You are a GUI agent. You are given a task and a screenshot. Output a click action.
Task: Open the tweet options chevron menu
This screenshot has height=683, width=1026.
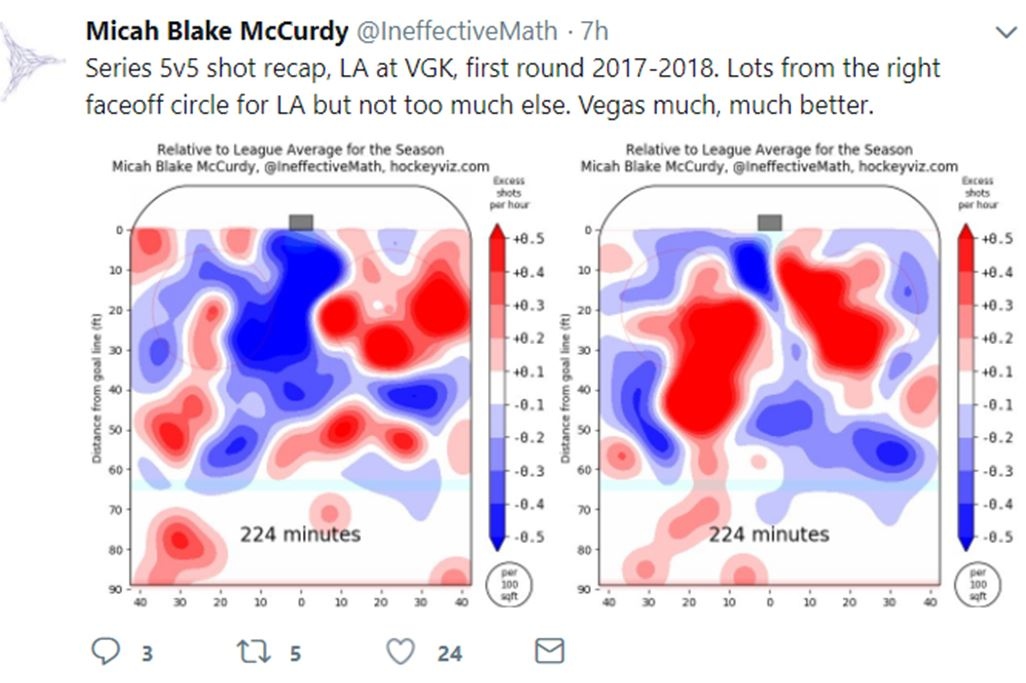click(x=1006, y=31)
